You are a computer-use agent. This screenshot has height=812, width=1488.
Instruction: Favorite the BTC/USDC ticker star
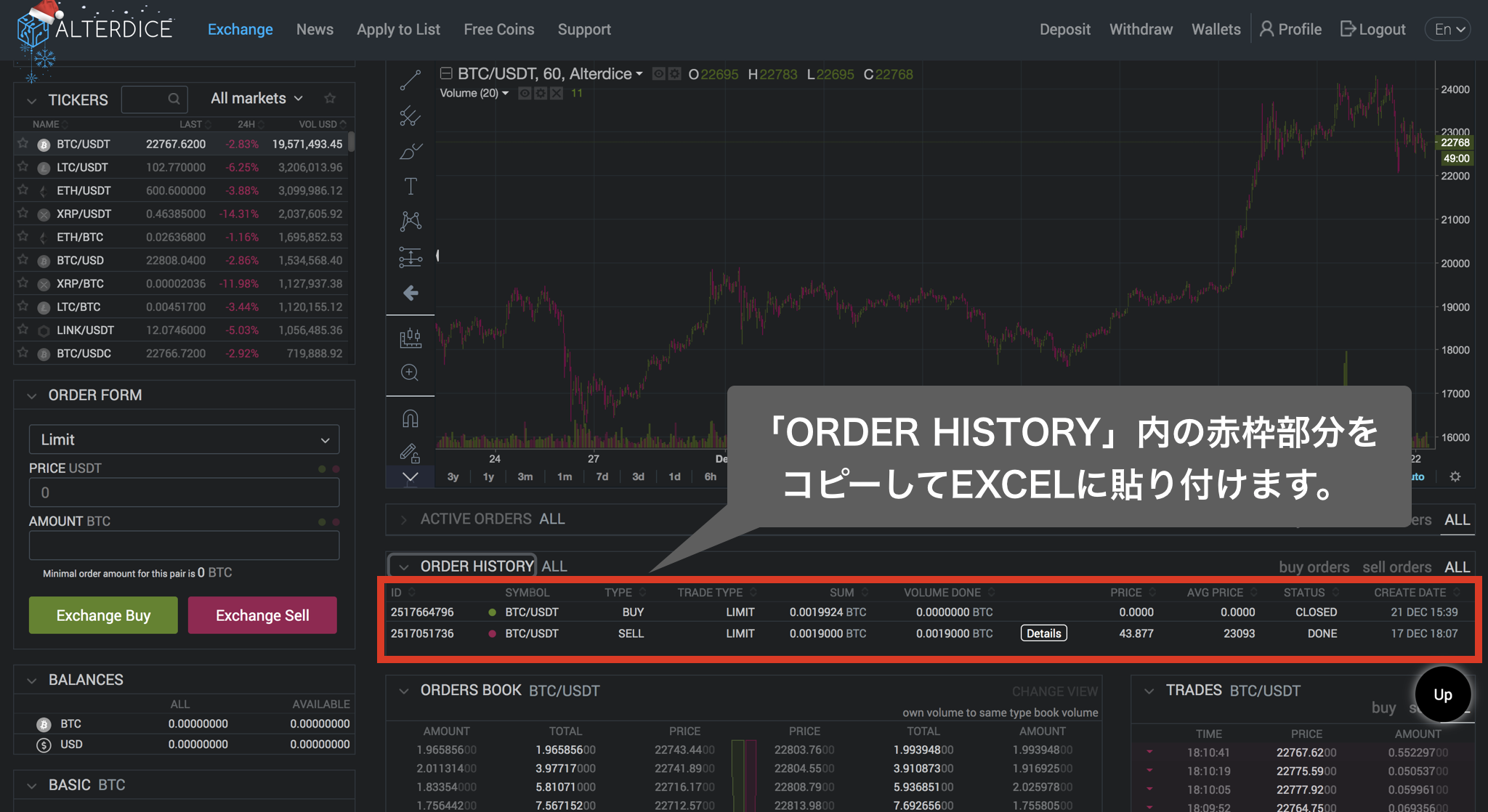point(23,352)
